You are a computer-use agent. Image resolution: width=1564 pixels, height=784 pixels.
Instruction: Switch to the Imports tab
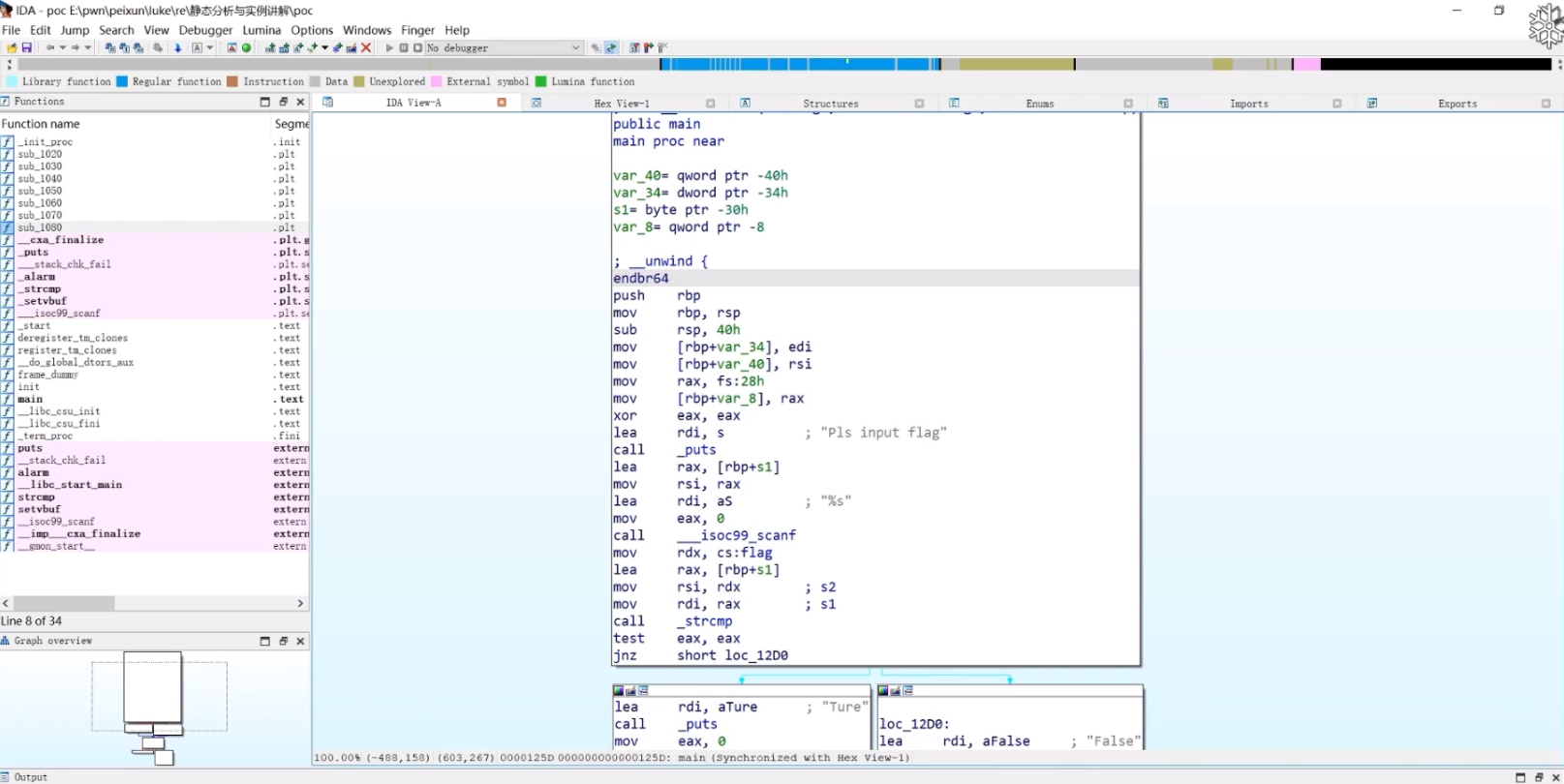pos(1248,104)
